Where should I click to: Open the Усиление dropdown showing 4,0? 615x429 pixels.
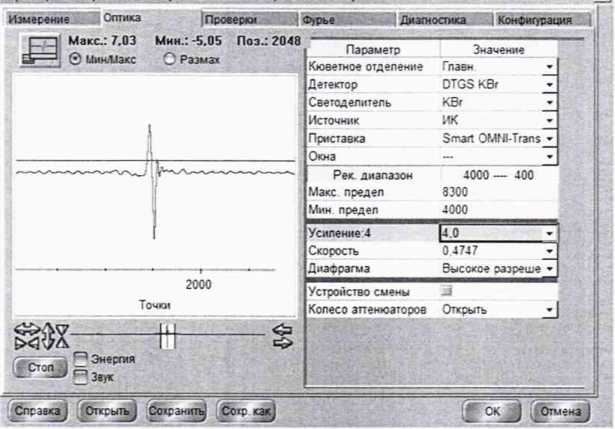(549, 233)
